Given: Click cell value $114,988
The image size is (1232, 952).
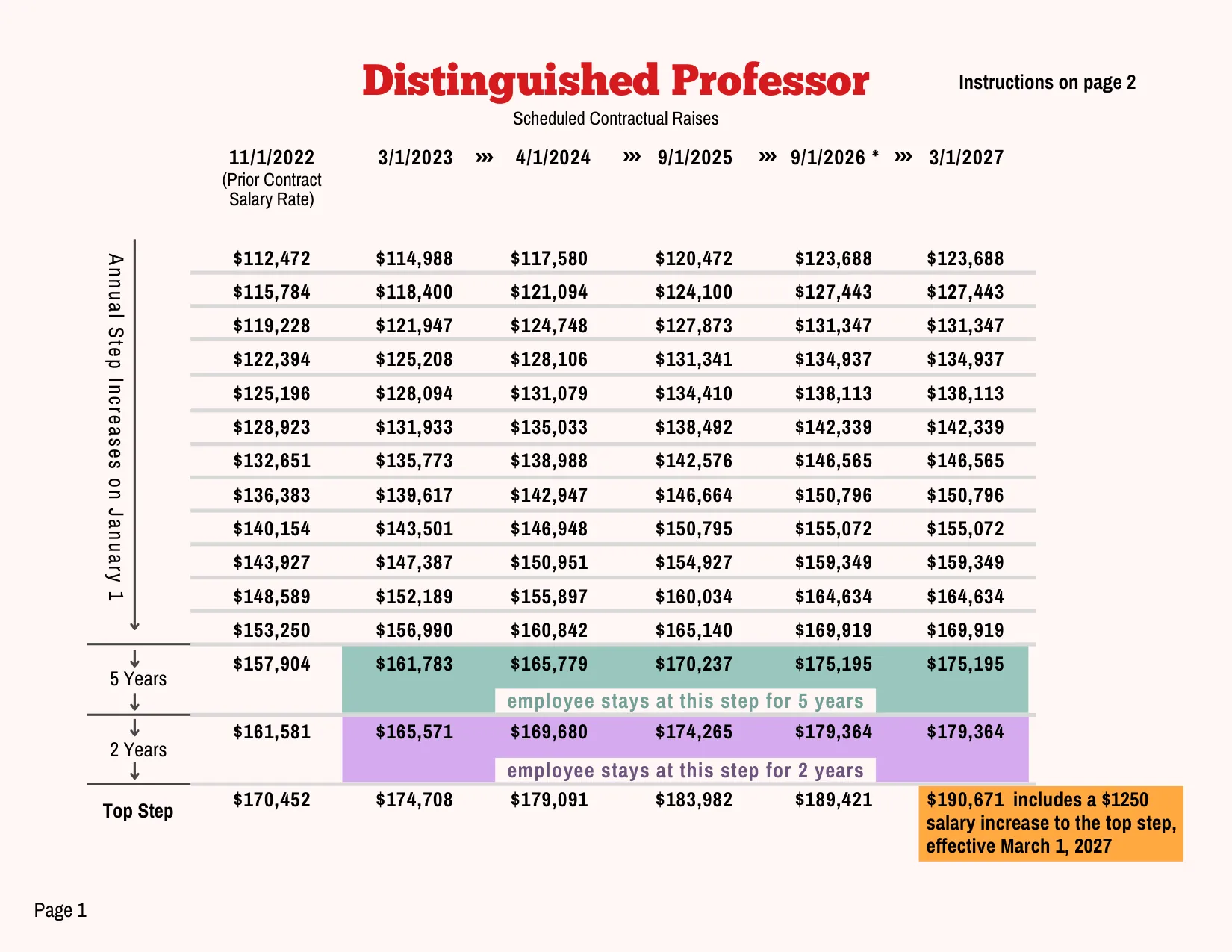Looking at the screenshot, I should [414, 258].
